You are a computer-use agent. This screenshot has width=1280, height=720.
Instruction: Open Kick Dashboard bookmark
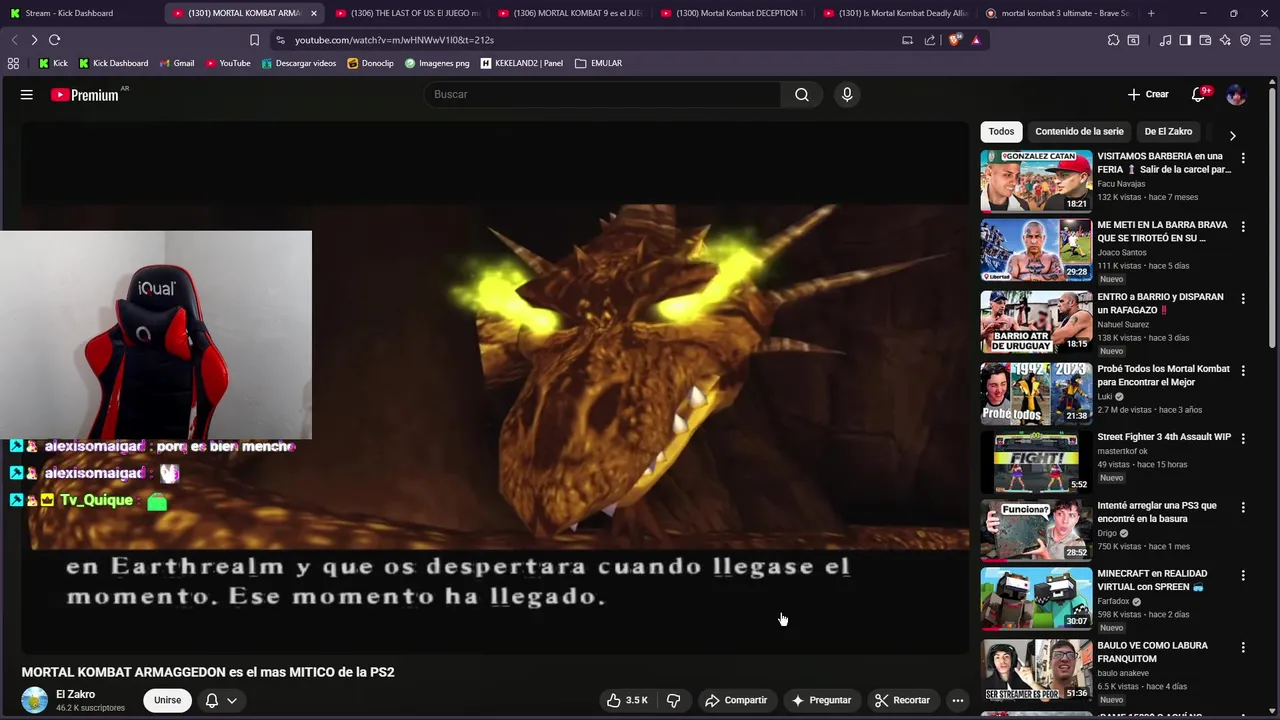click(x=113, y=63)
